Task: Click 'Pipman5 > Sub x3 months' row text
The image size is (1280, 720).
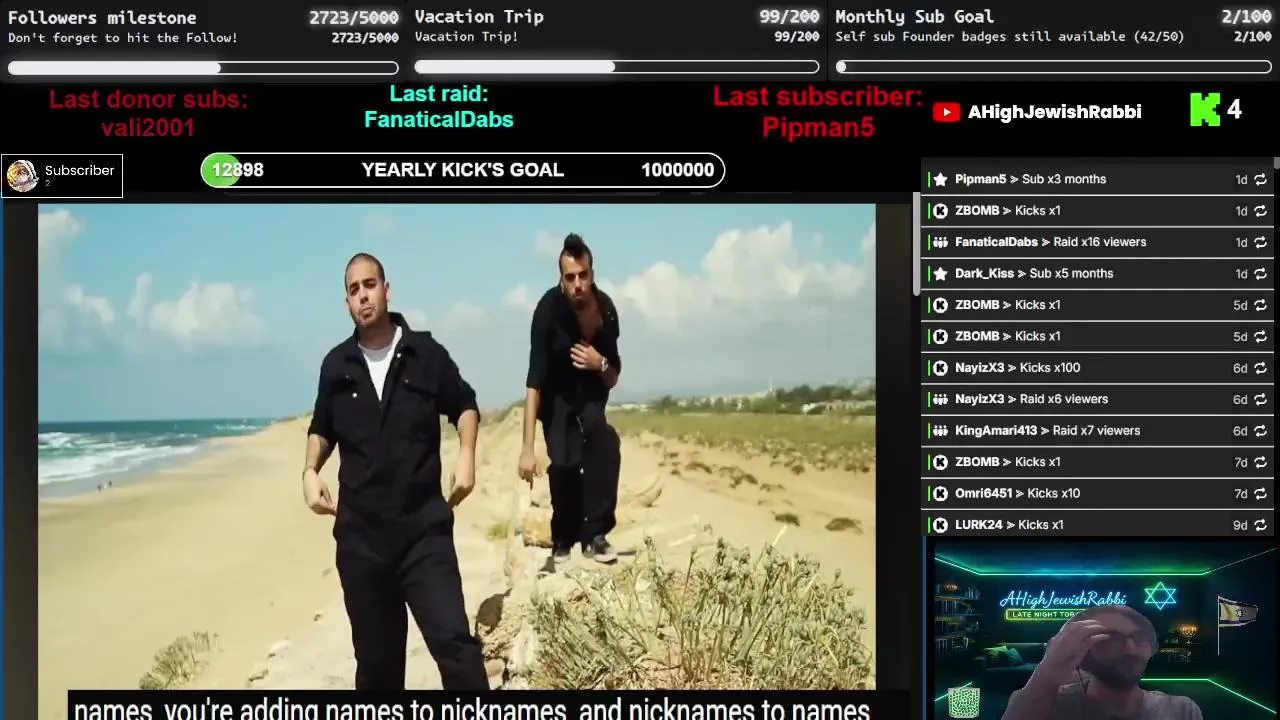Action: point(1030,180)
